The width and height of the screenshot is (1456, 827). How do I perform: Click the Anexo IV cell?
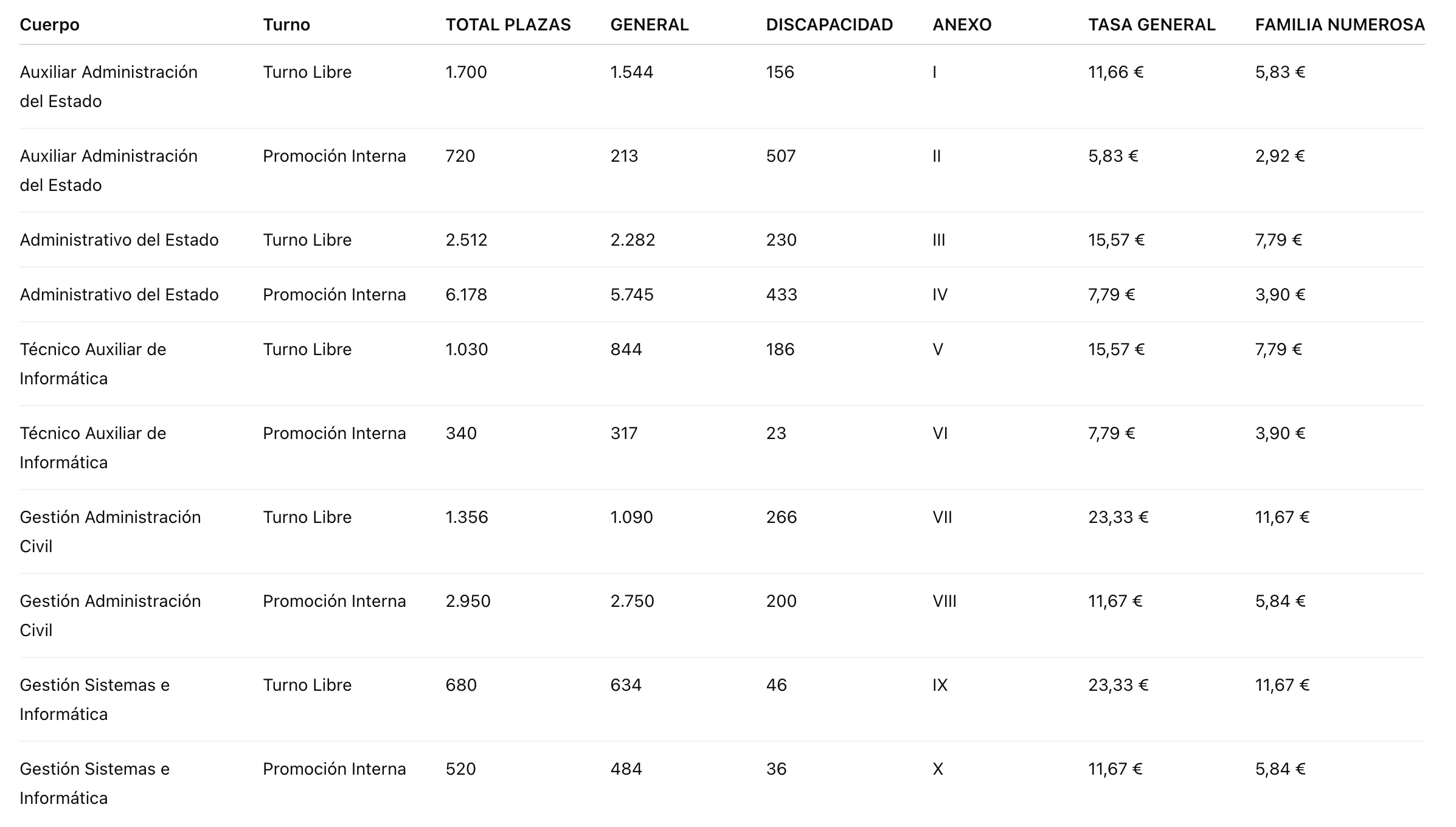(940, 295)
